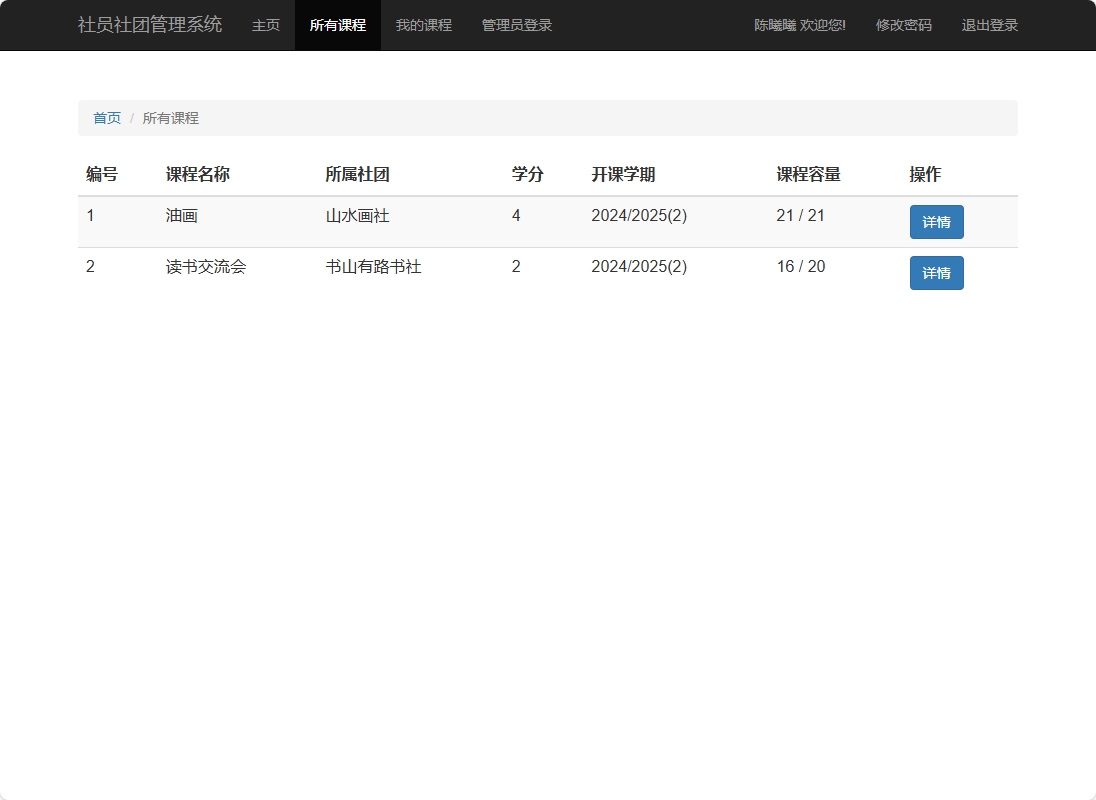Open 详情 for the 读书交流会 course

936,272
